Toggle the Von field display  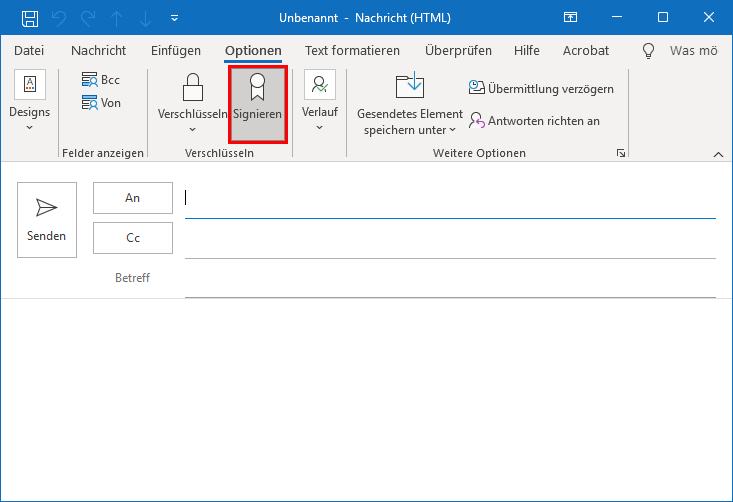[101, 103]
